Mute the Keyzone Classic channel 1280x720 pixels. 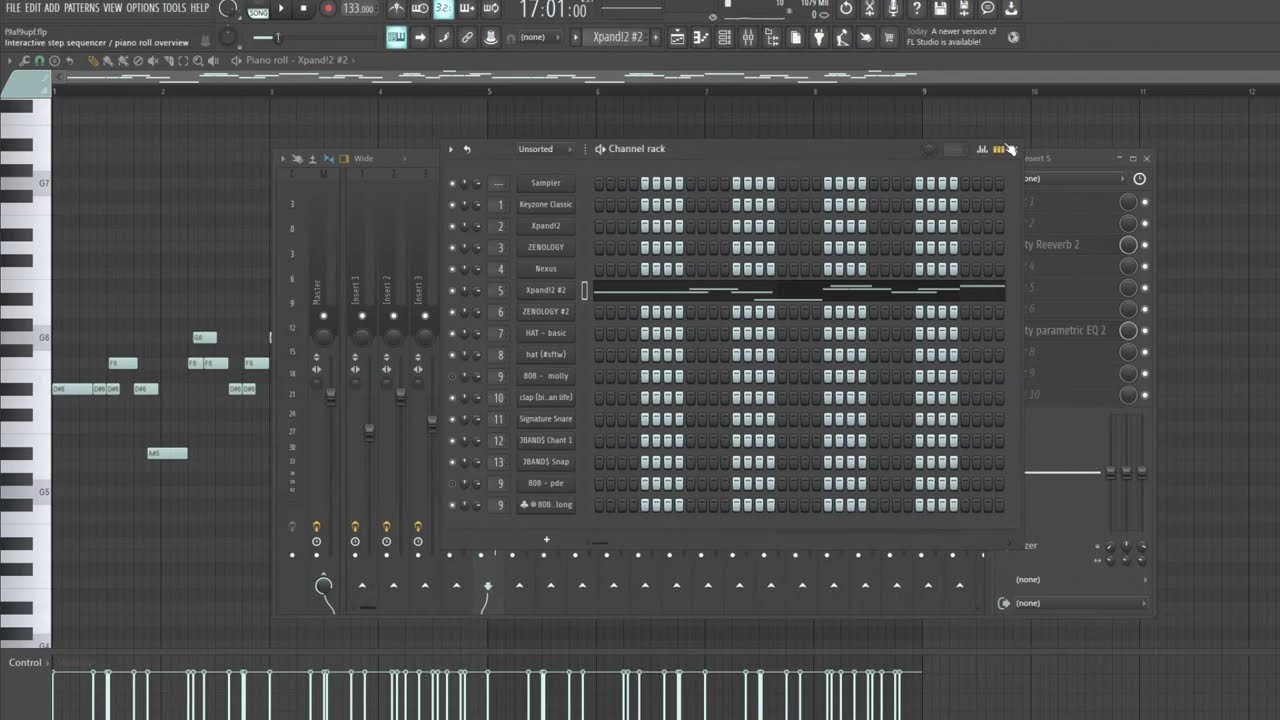pos(452,205)
